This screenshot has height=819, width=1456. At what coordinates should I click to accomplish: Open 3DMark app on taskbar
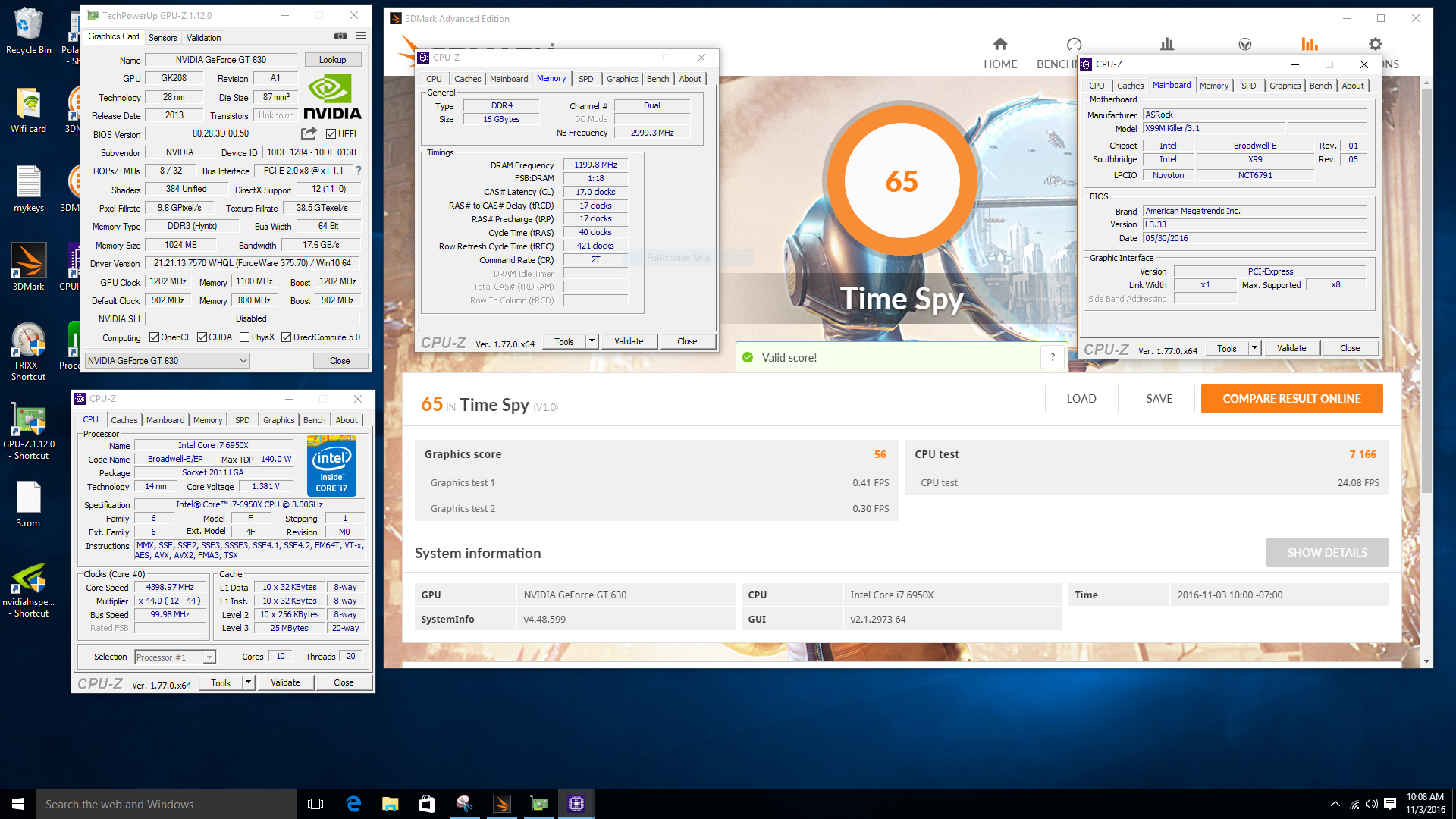coord(501,804)
